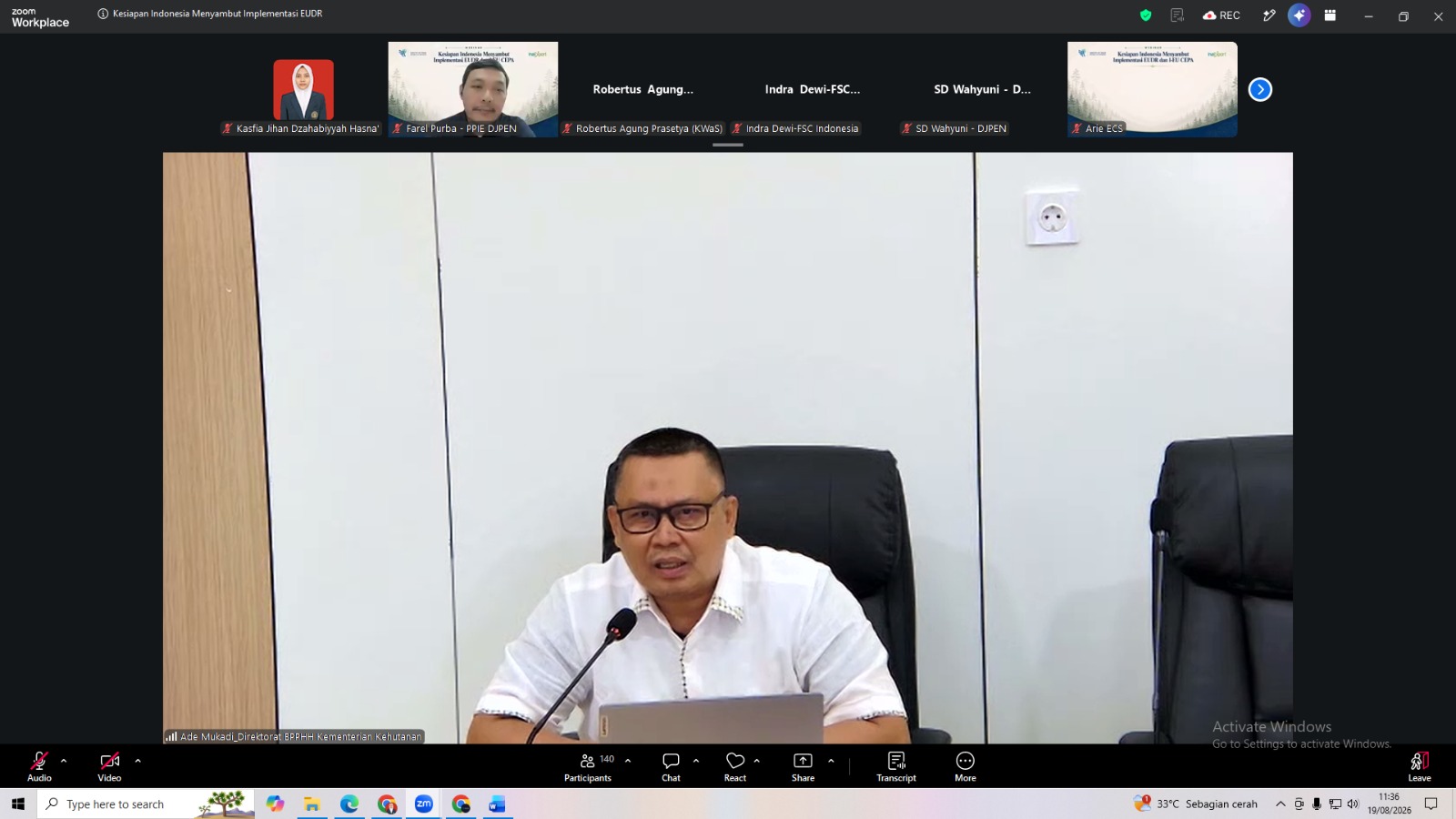Change the meeting view layout
Viewport: 1456px width, 819px height.
[x=1330, y=15]
